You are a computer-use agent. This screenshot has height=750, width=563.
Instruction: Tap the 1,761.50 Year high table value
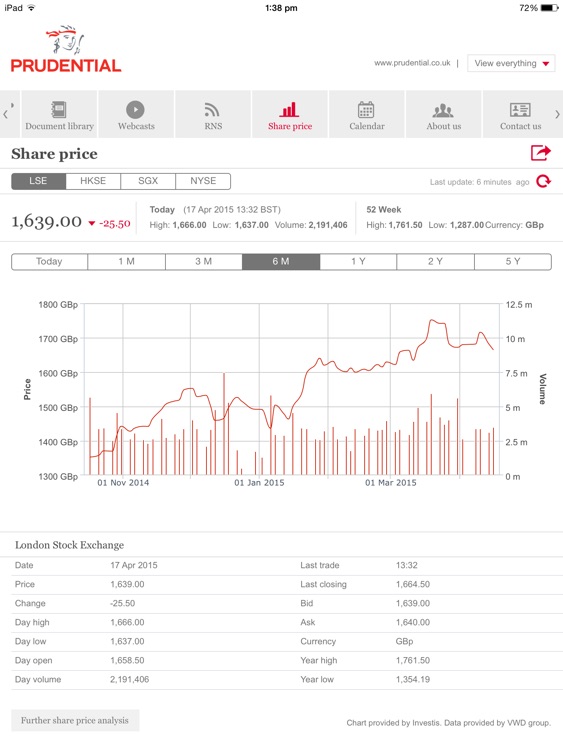point(413,660)
